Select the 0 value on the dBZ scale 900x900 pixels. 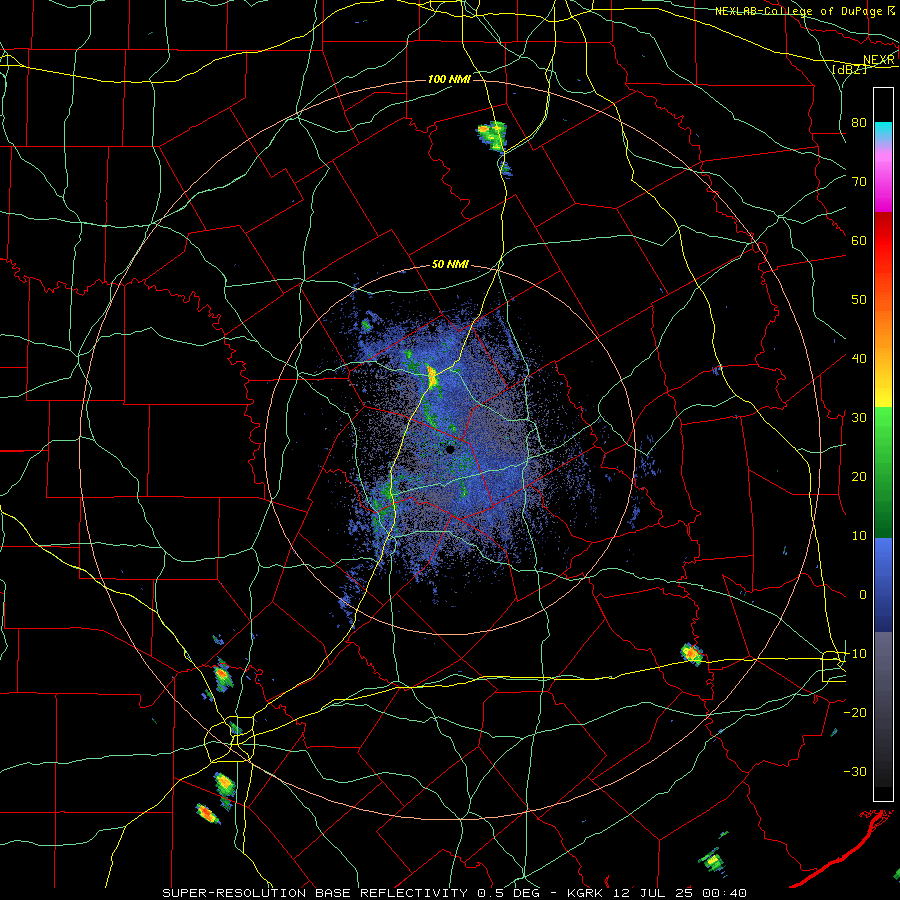click(862, 595)
